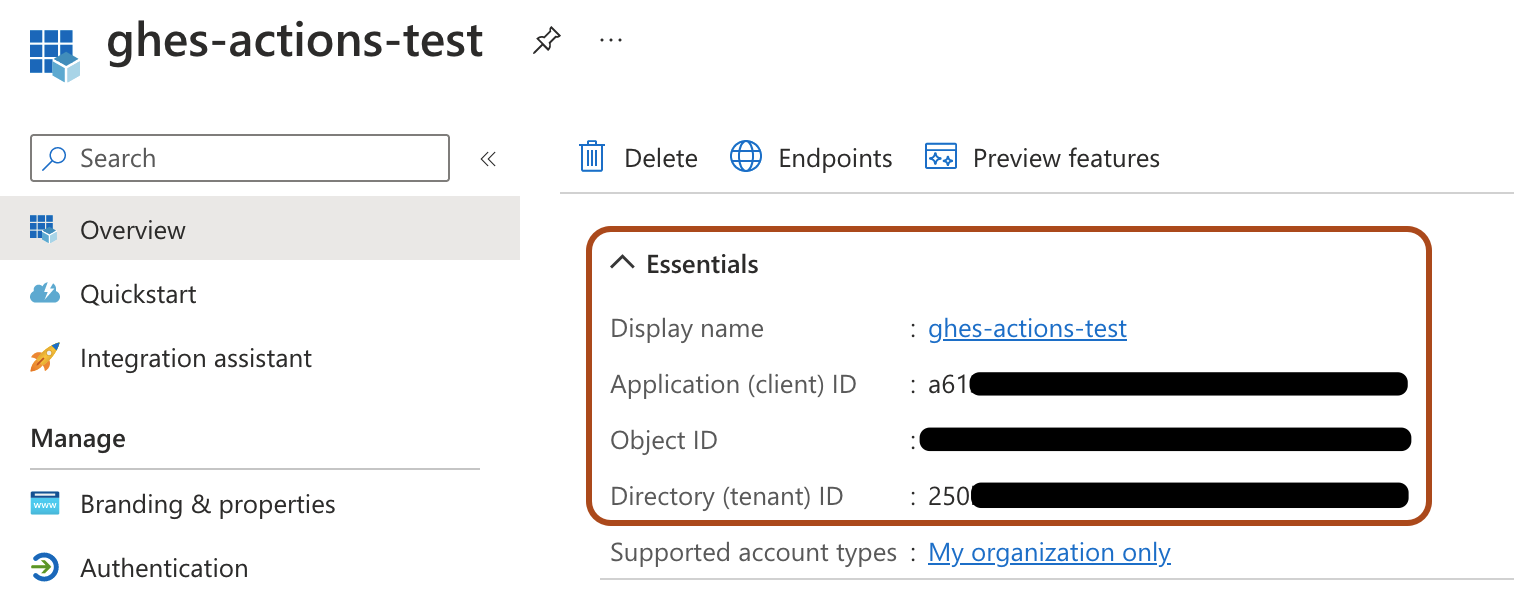The height and width of the screenshot is (596, 1514).
Task: Click the Quickstart lightning cloud icon
Action: [44, 293]
